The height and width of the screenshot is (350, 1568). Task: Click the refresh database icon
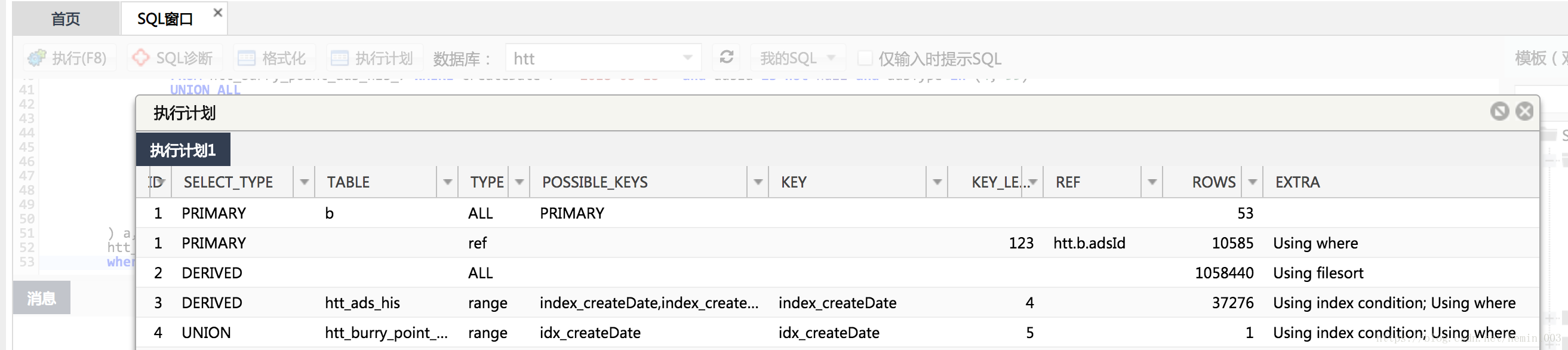coord(726,57)
